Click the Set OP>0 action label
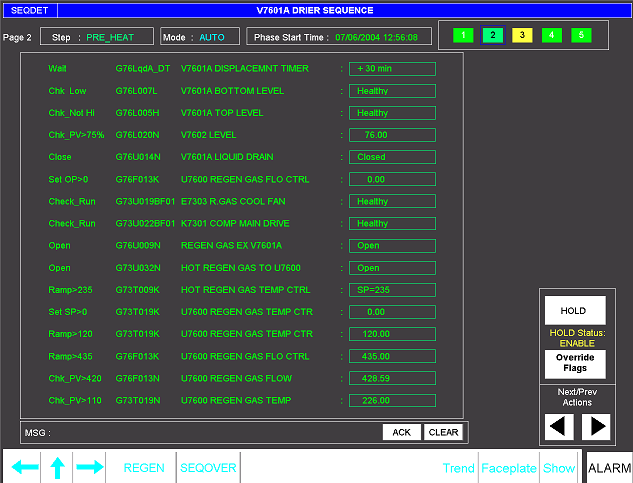The width and height of the screenshot is (633, 483). click(x=68, y=179)
